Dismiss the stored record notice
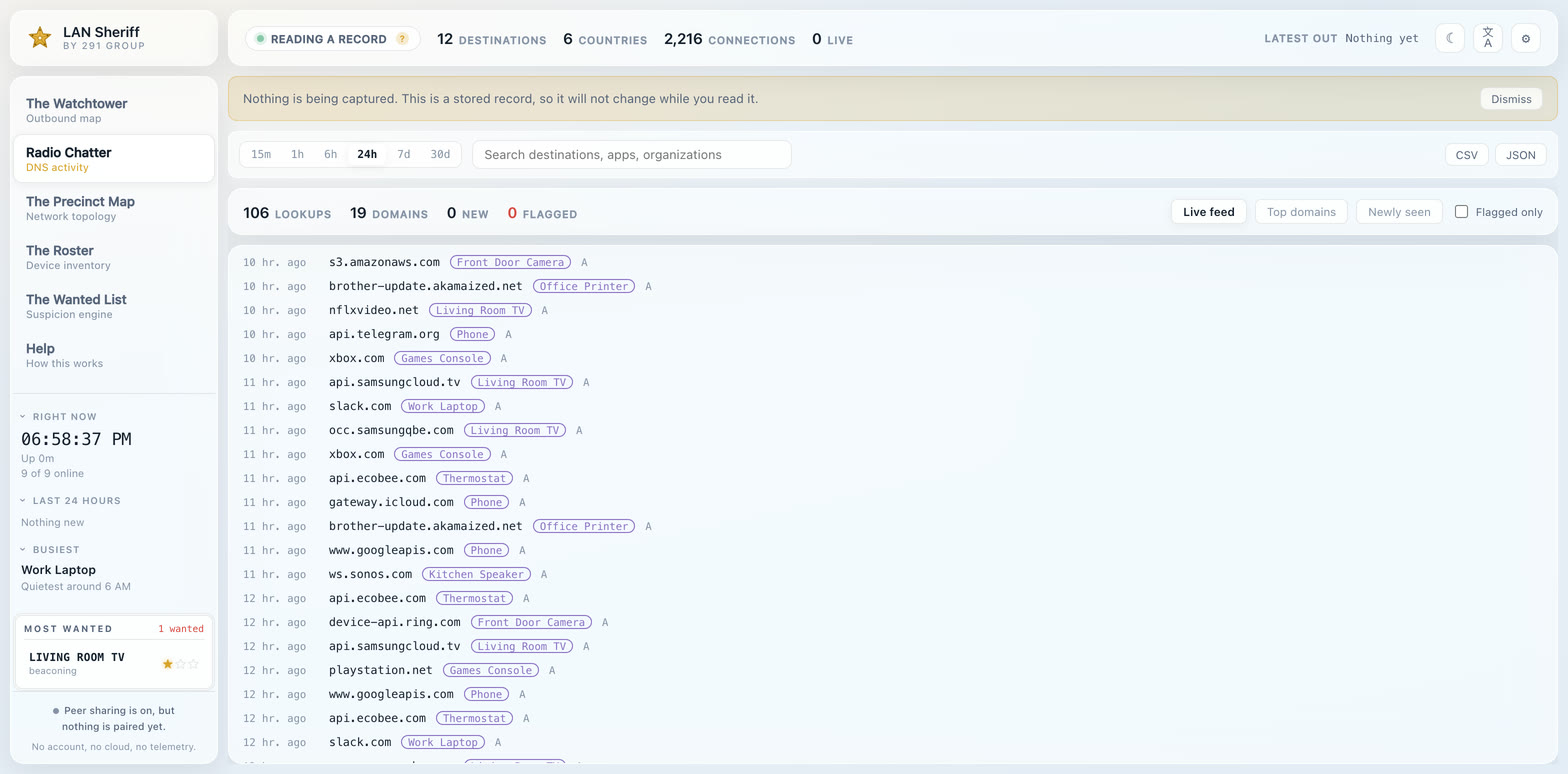Viewport: 1568px width, 774px height. point(1511,99)
